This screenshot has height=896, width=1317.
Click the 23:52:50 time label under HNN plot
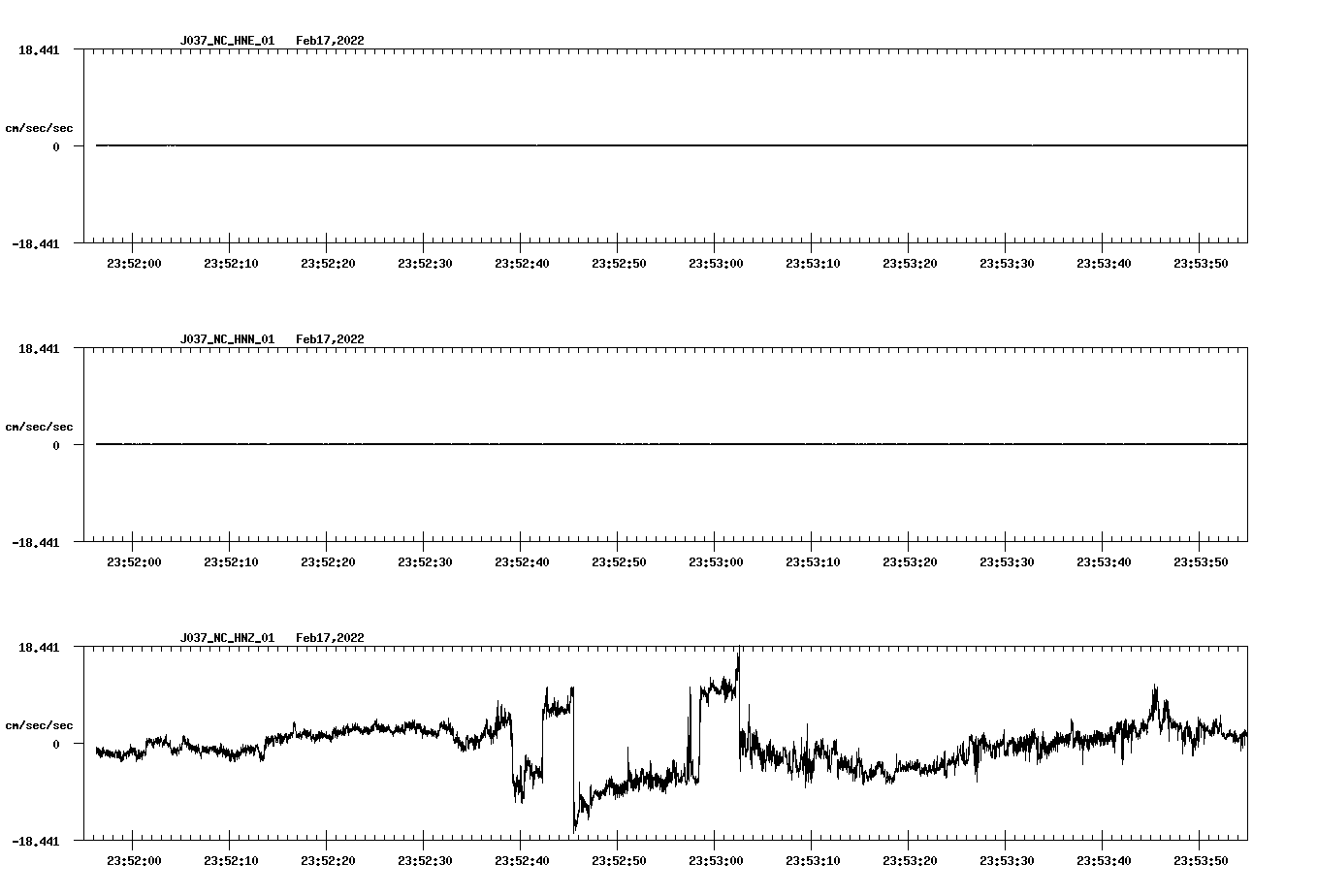619,562
